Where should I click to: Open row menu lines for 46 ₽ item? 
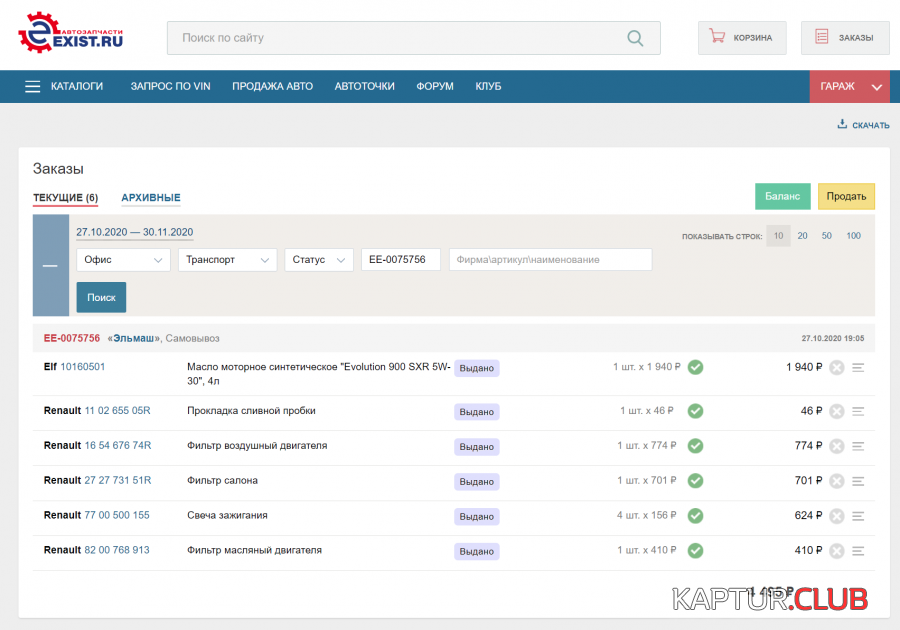click(x=858, y=411)
